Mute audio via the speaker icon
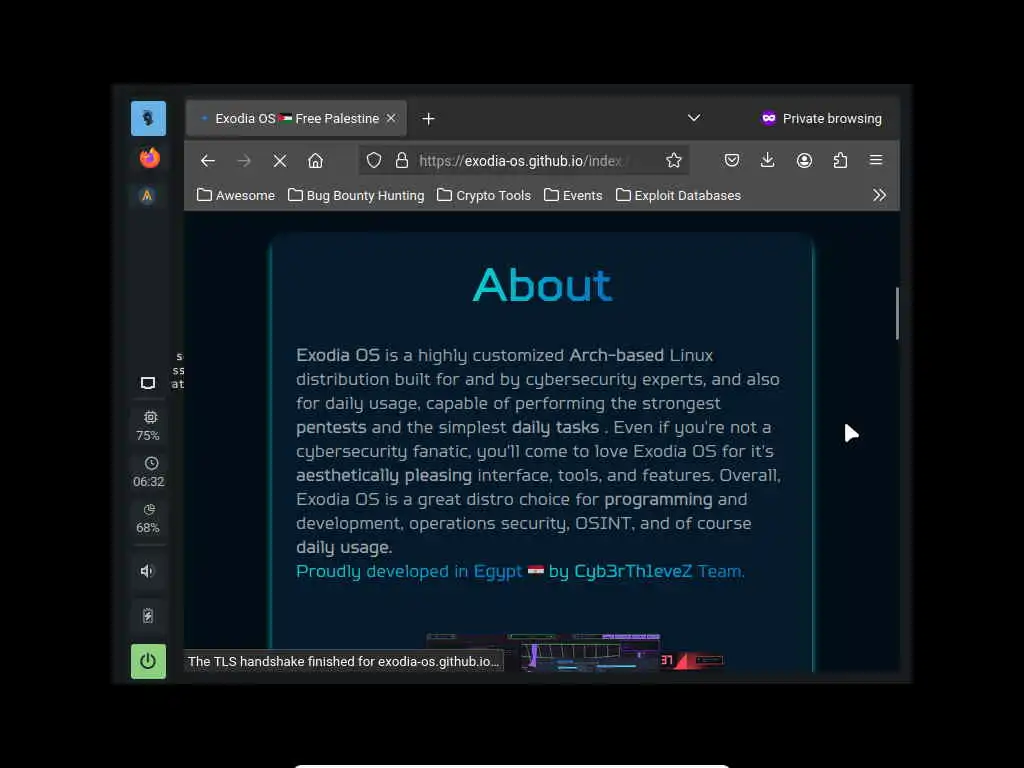The height and width of the screenshot is (768, 1024). coord(148,571)
